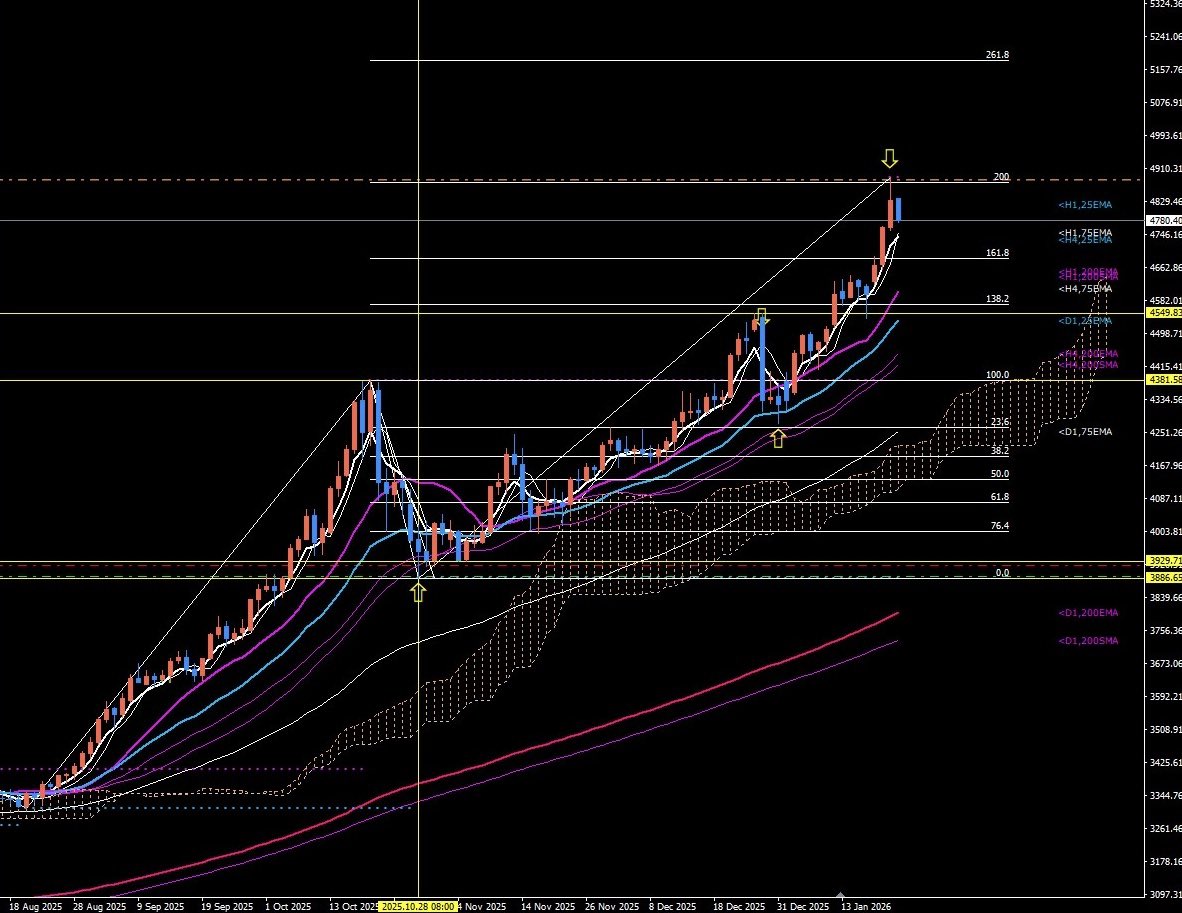Click the Fibonacci 50.0 level label
The height and width of the screenshot is (913, 1182).
tap(1000, 474)
